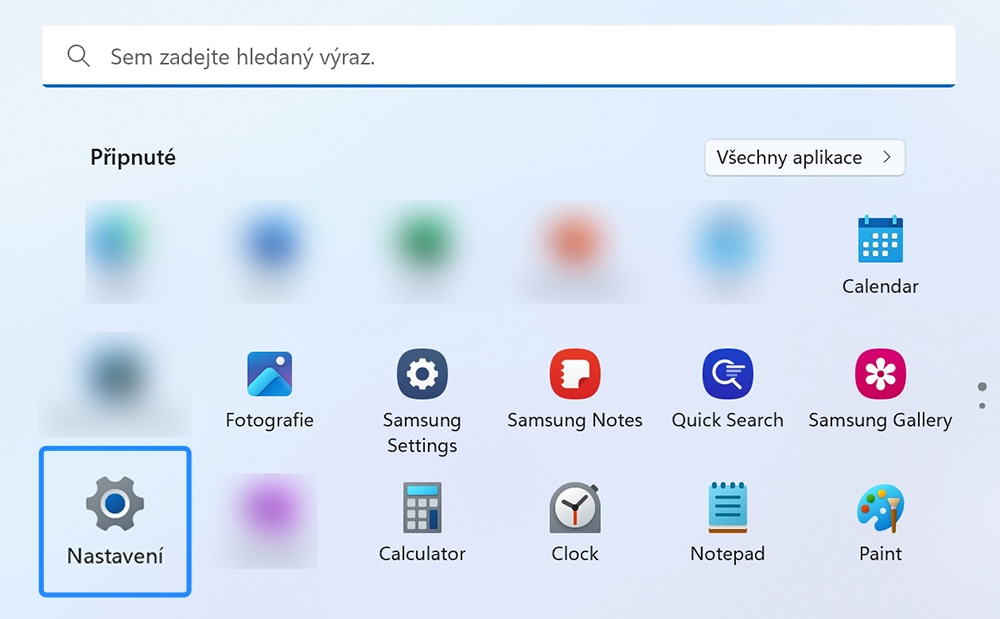This screenshot has width=1000, height=619.
Task: Launch the Notepad app
Action: click(x=727, y=507)
